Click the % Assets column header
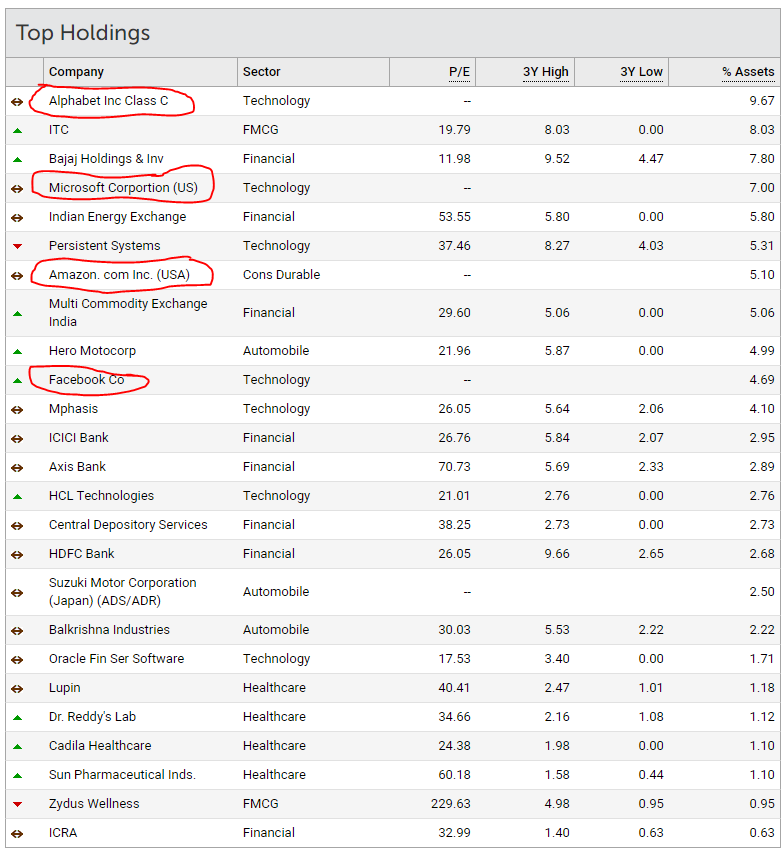The width and height of the screenshot is (784, 857). pyautogui.click(x=748, y=72)
